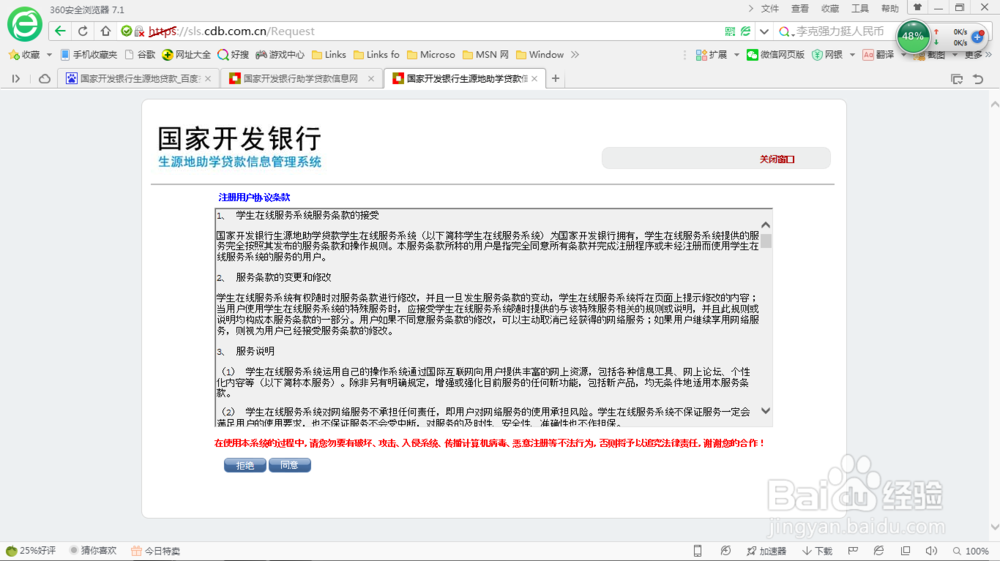Open 手机收藏夹 mobile bookmarks
This screenshot has height=561, width=1000.
pyautogui.click(x=88, y=55)
